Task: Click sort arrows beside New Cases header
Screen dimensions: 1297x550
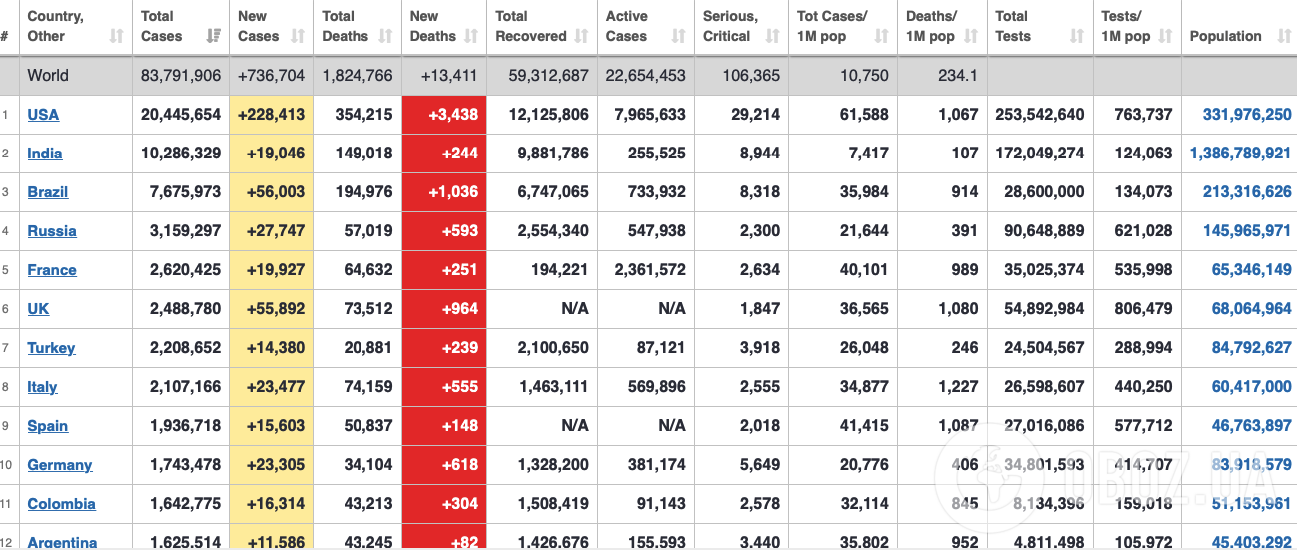Action: click(x=298, y=36)
